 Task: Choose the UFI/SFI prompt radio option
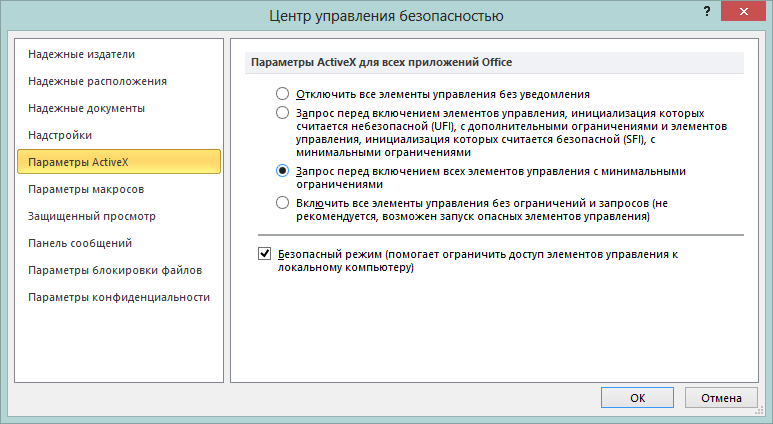click(x=283, y=114)
